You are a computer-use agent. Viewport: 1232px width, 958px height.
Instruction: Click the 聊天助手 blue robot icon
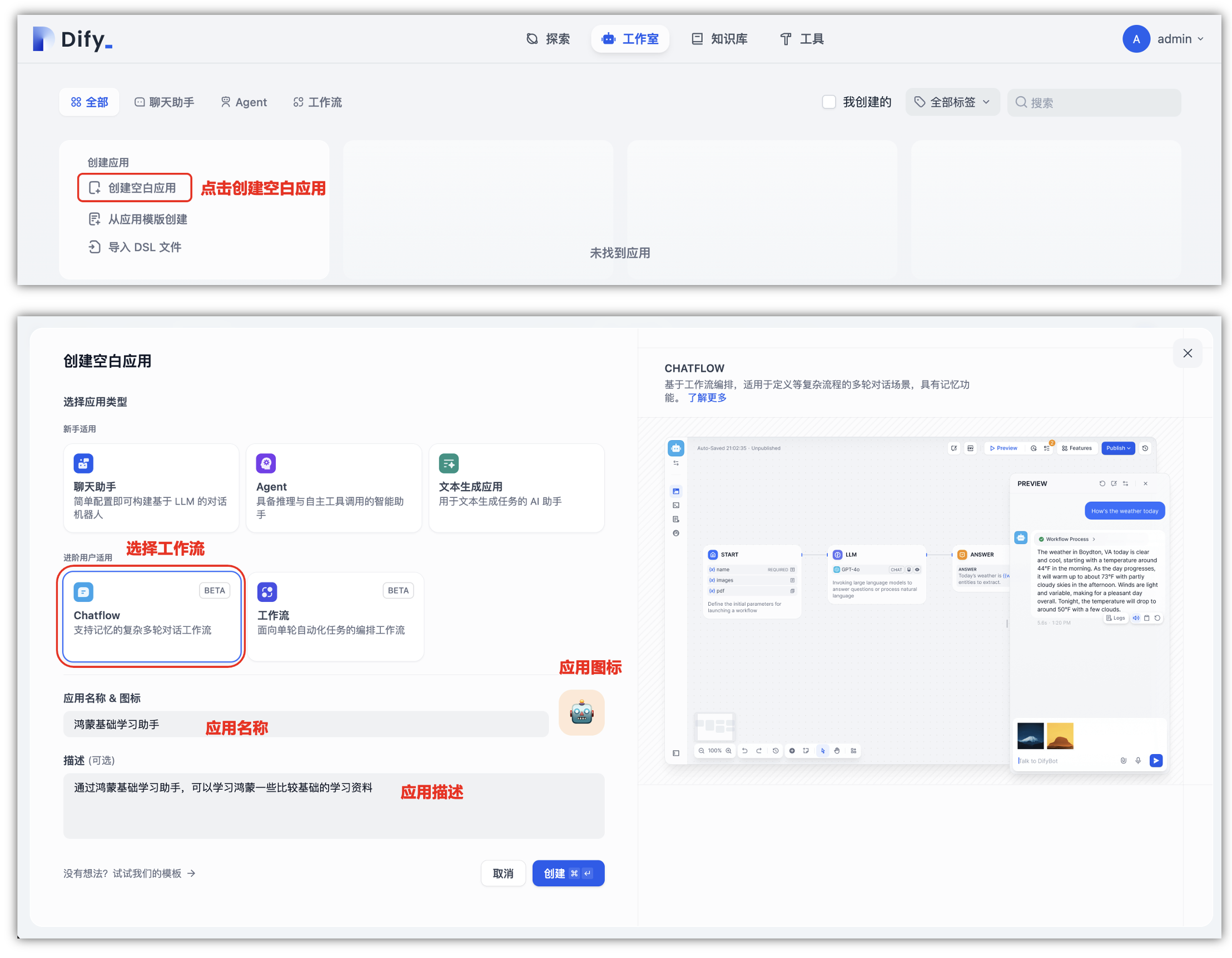click(x=83, y=463)
